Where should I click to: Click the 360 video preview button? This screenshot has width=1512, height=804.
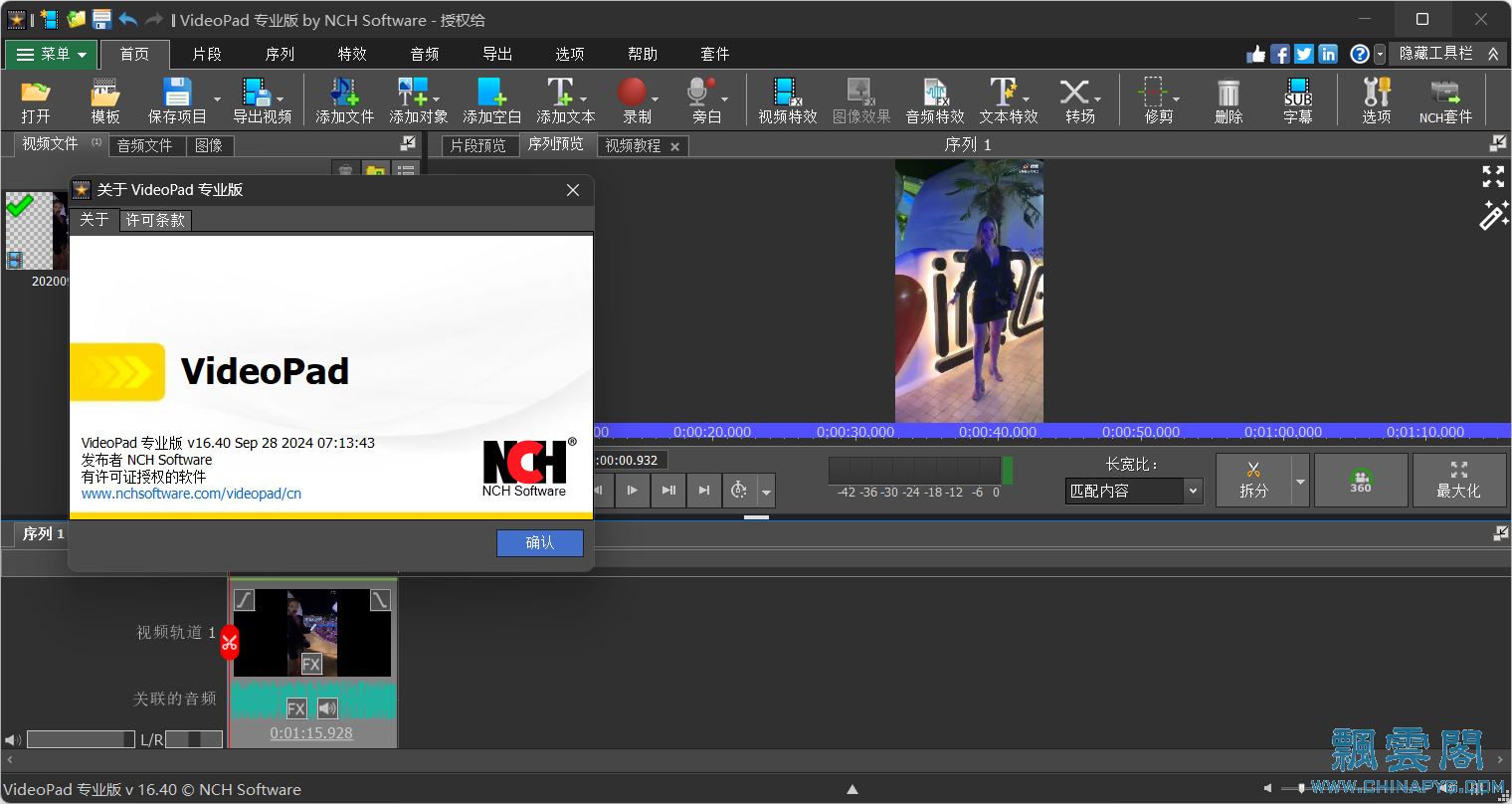click(x=1361, y=481)
